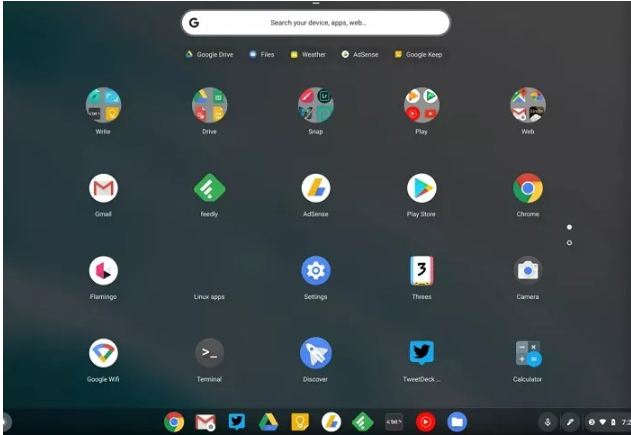Open the Google Keep suggestion chip
The height and width of the screenshot is (435, 631).
click(x=419, y=54)
